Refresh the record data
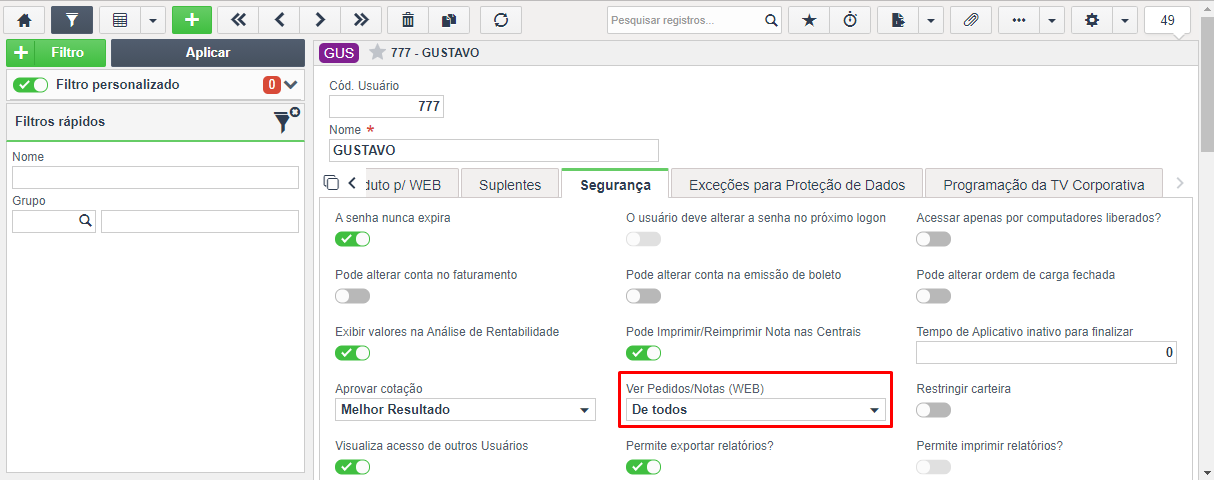This screenshot has width=1214, height=480. pyautogui.click(x=501, y=20)
